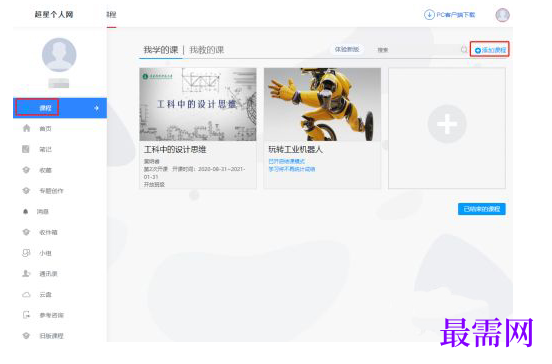The height and width of the screenshot is (364, 552).
Task: Open the 云盘 cloud drive item
Action: coord(45,295)
